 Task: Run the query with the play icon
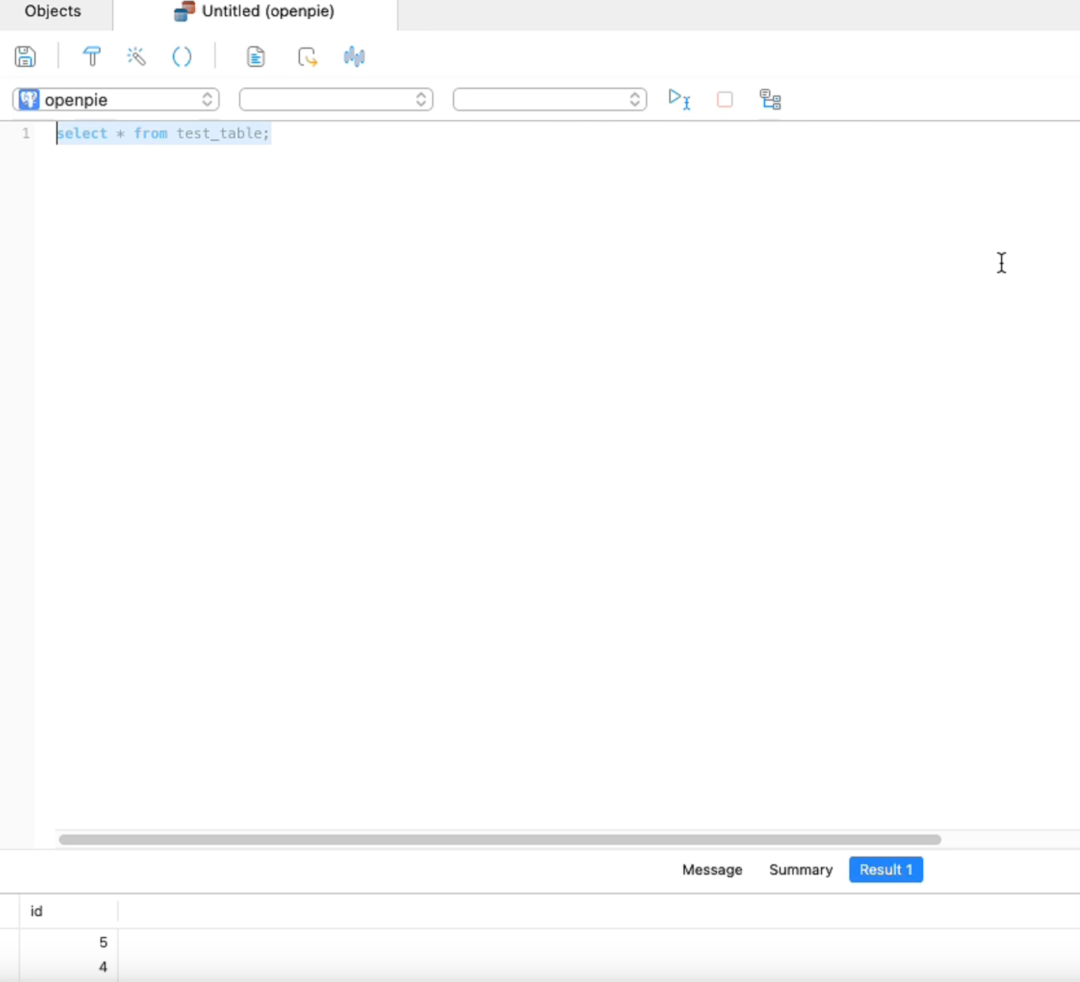[679, 99]
